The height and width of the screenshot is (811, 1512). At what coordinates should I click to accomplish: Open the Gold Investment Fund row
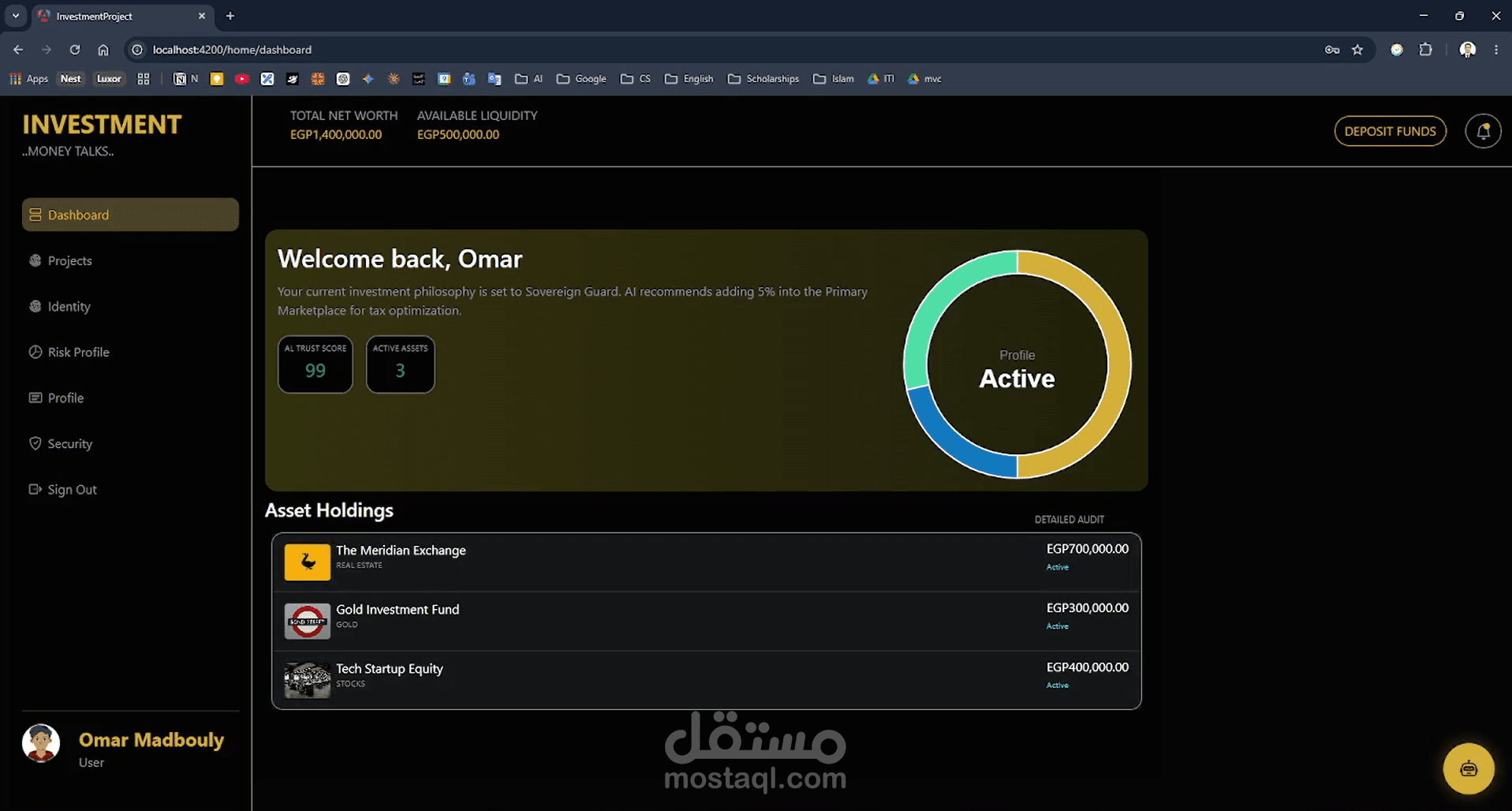click(x=706, y=621)
